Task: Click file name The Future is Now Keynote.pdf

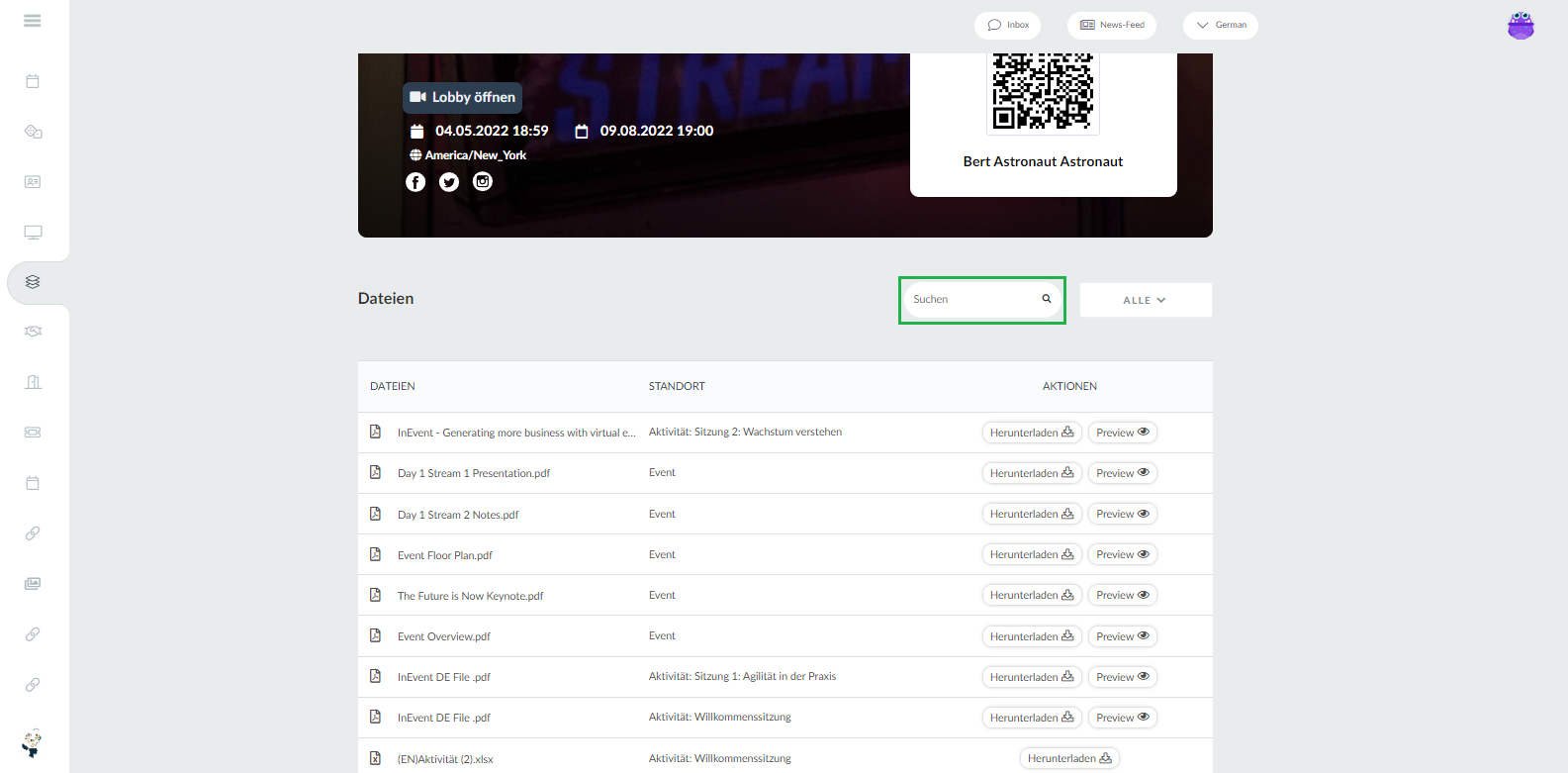Action: click(471, 596)
